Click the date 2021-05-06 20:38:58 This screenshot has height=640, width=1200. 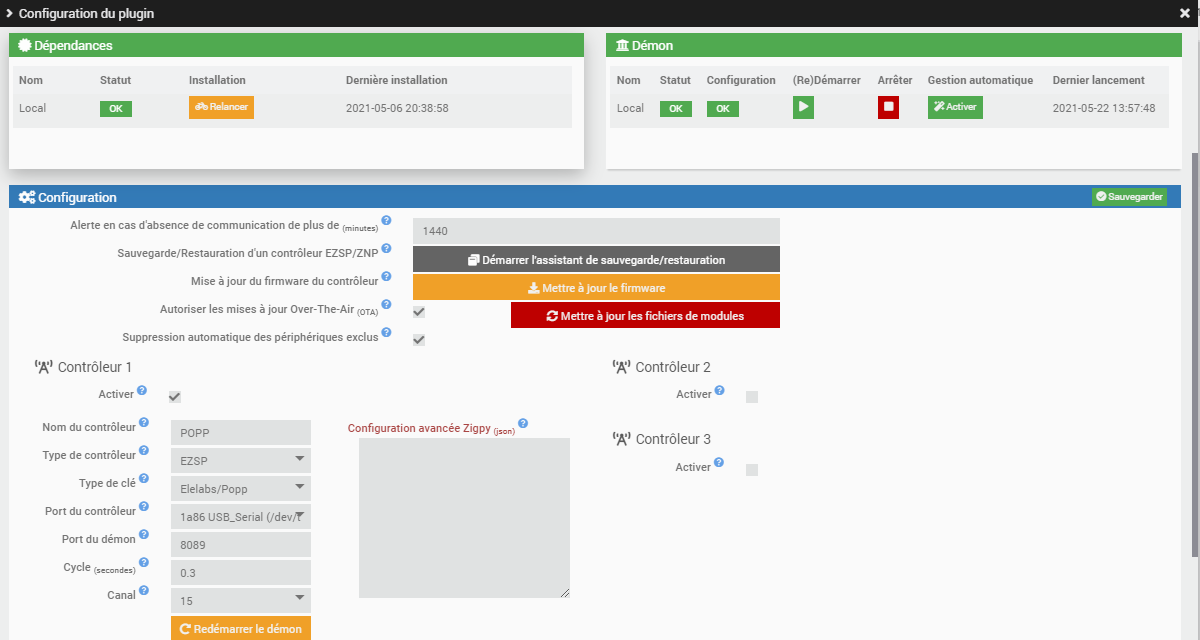click(397, 108)
